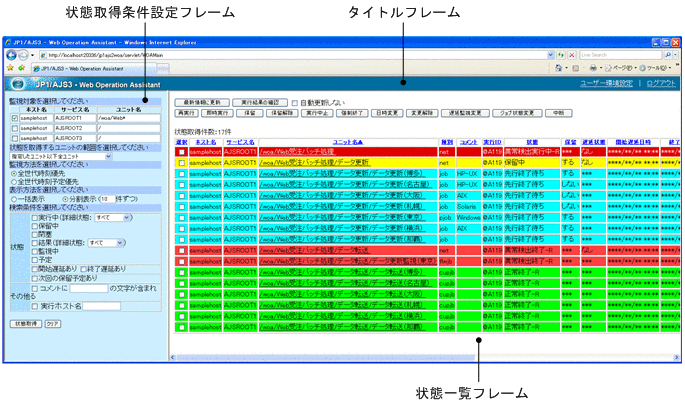Open the Favorites Center star icon
The height and width of the screenshot is (405, 685).
10,68
